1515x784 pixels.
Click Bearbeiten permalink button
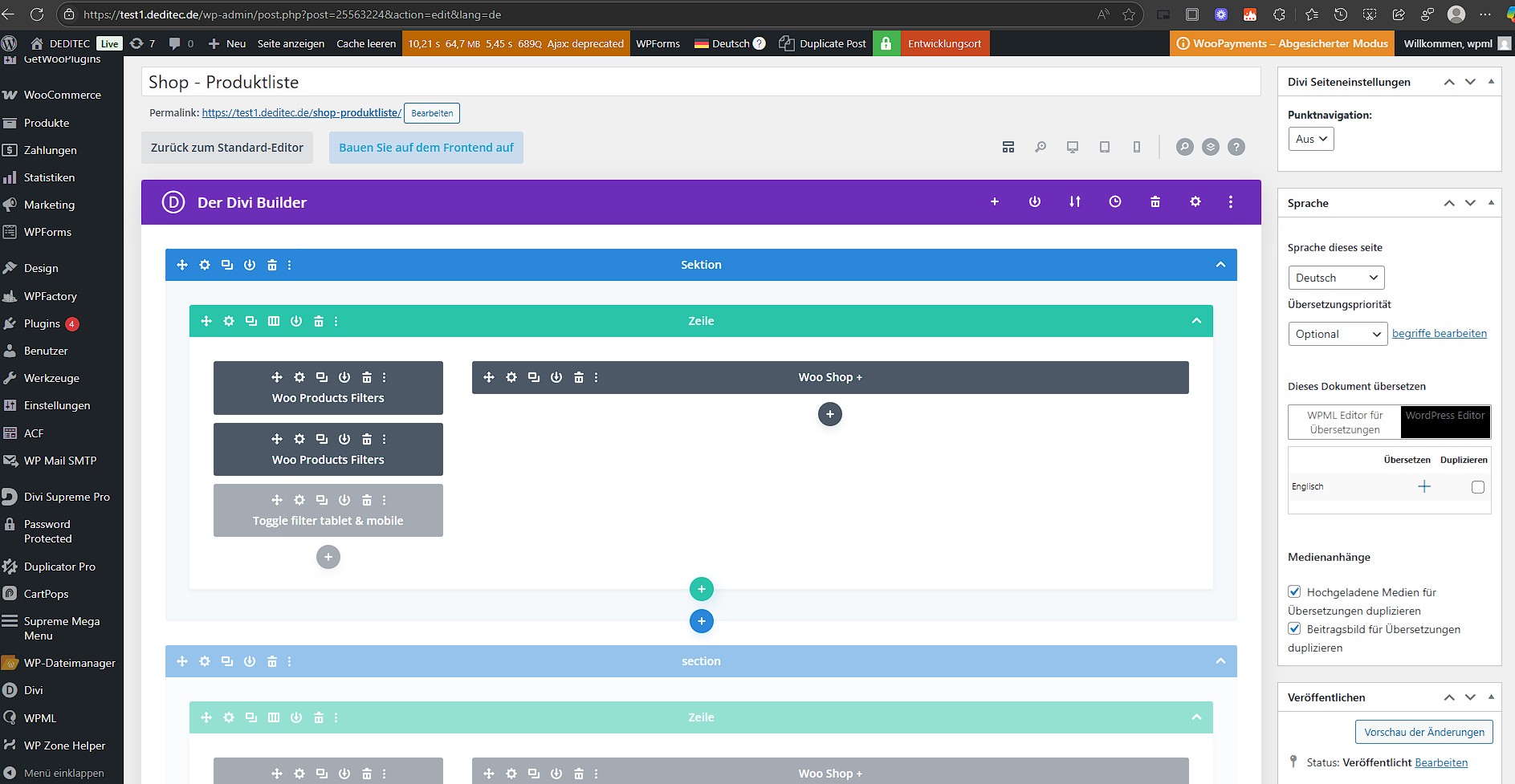click(x=432, y=113)
